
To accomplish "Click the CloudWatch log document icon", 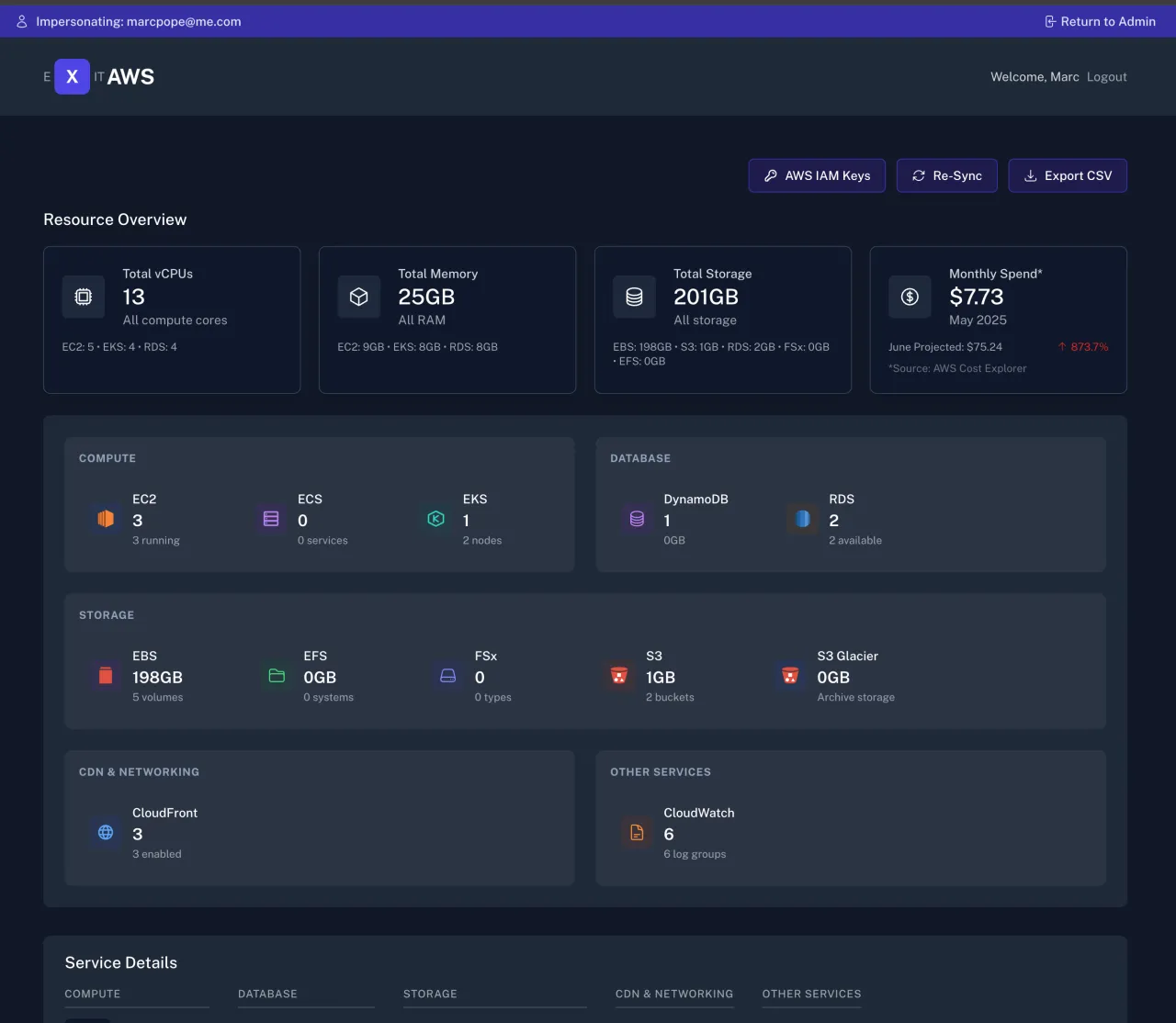I will click(637, 833).
